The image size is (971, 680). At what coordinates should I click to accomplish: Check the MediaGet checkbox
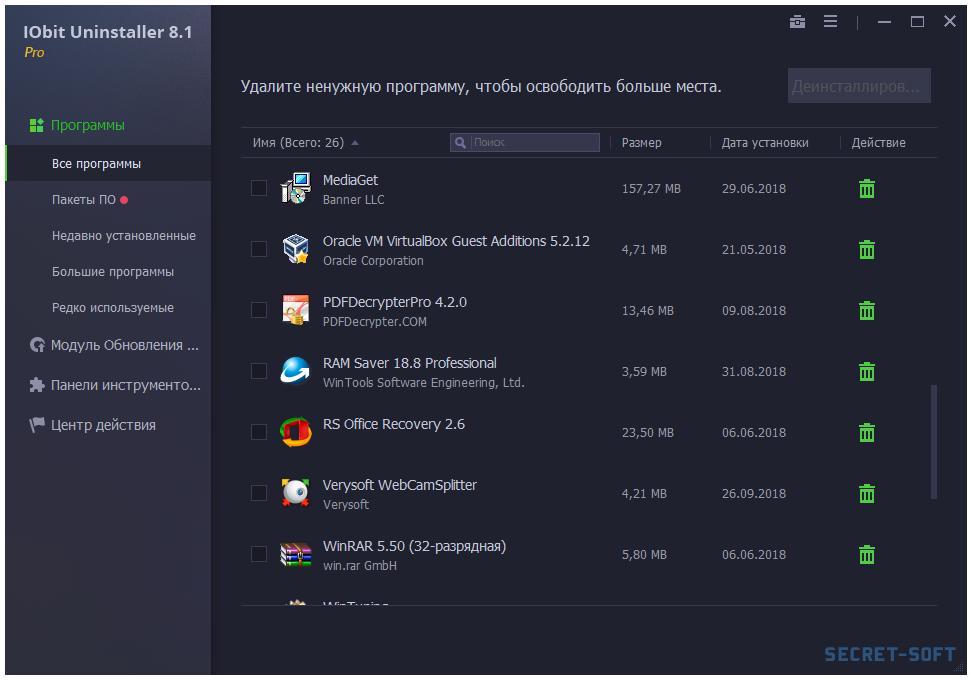[259, 188]
